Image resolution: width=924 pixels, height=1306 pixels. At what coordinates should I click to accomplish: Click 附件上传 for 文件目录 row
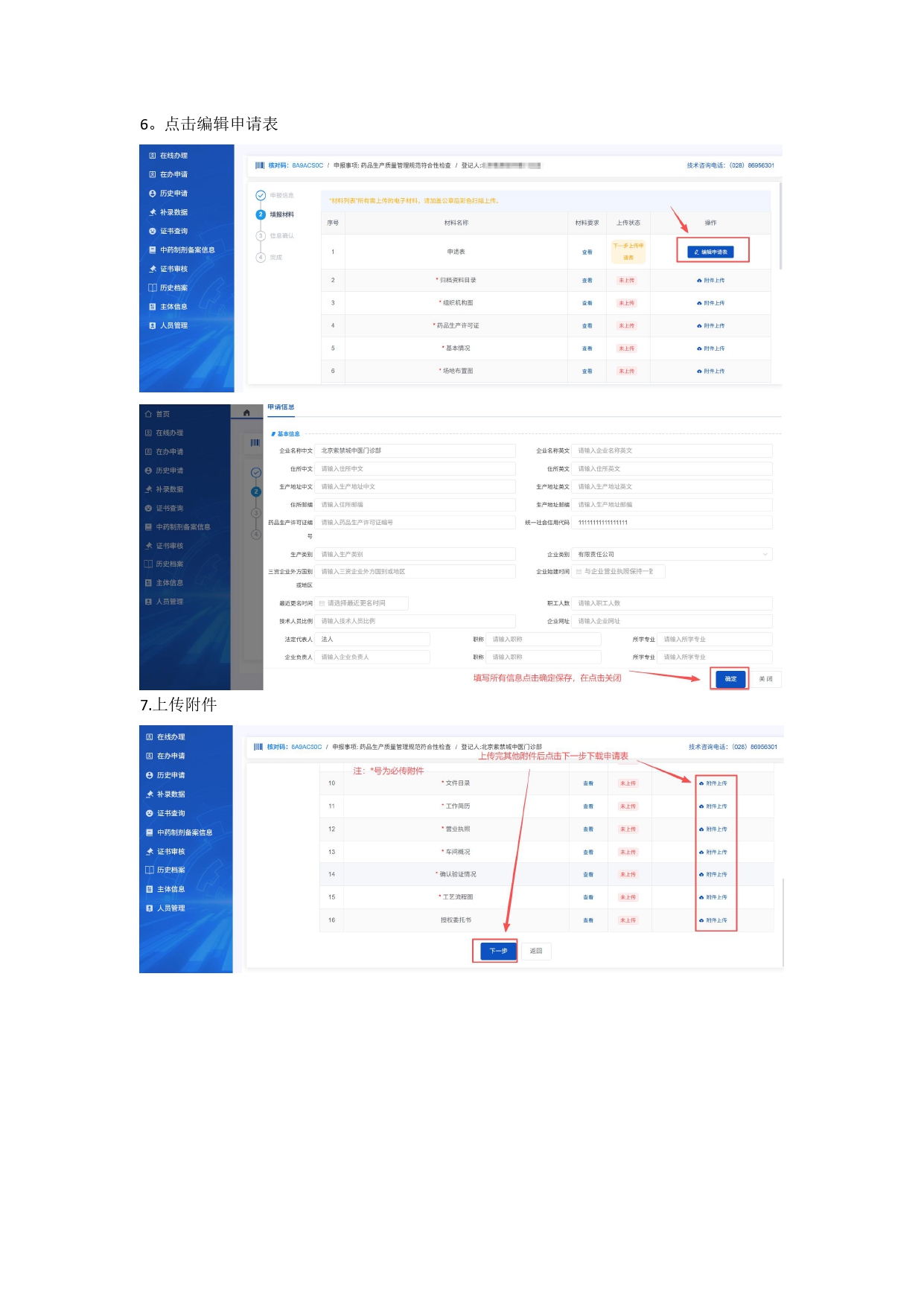(x=713, y=783)
